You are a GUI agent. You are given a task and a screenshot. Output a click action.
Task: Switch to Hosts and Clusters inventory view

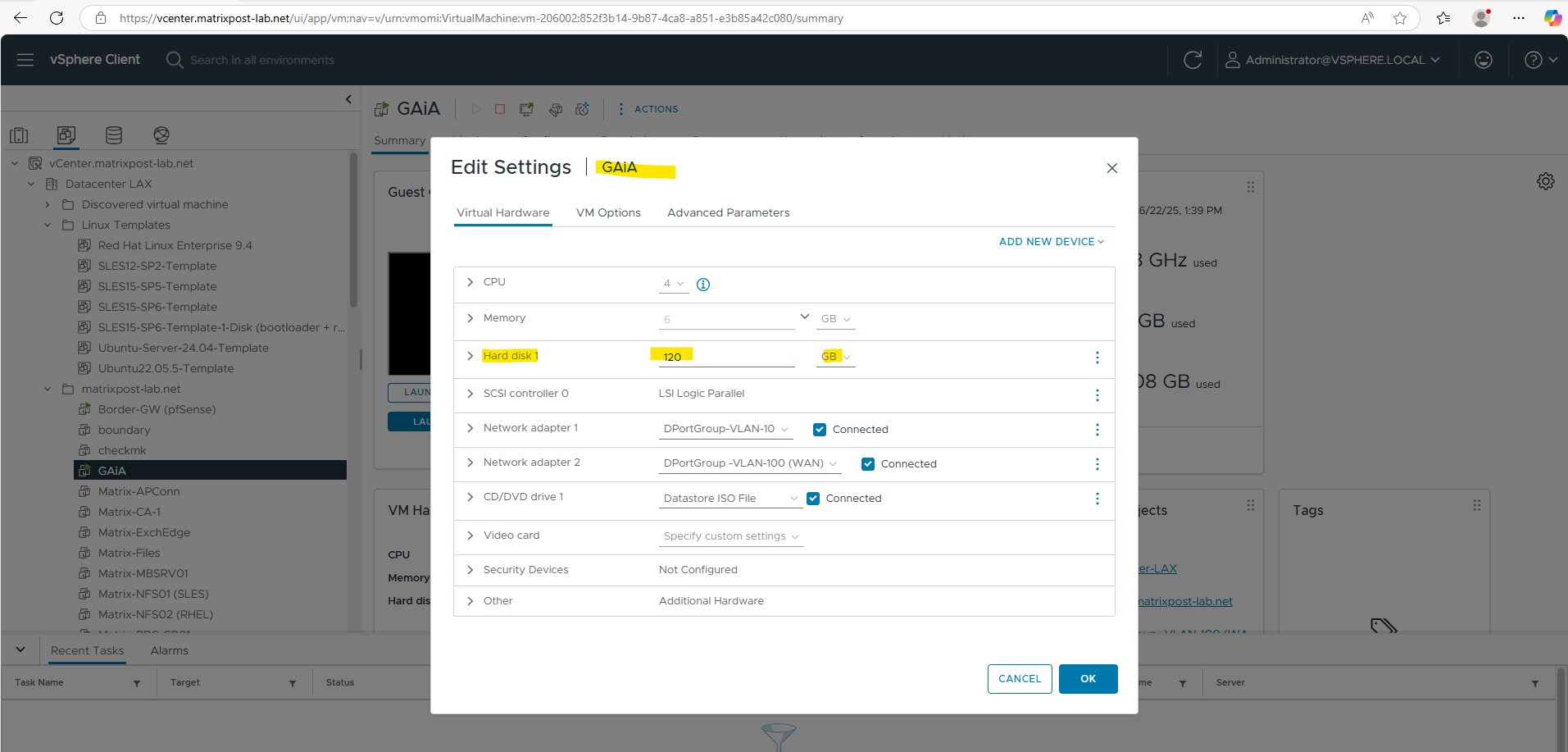[x=19, y=135]
